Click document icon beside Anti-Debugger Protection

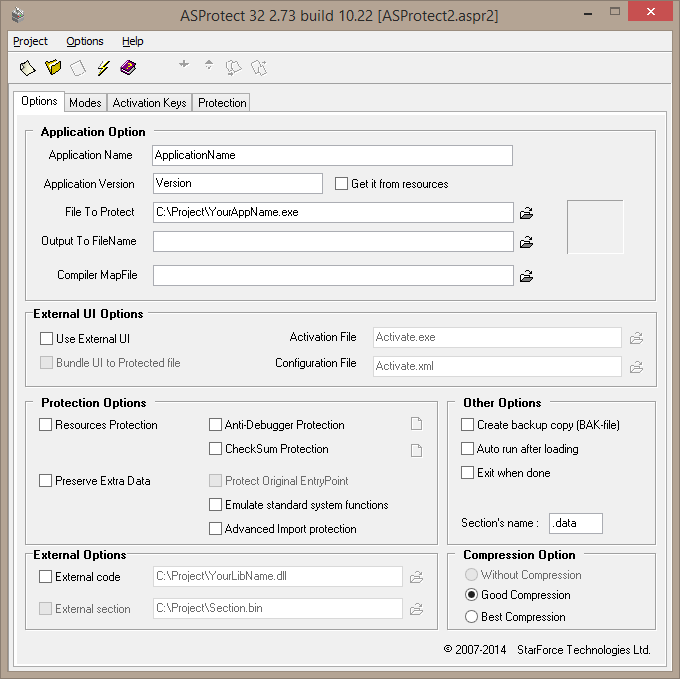(416, 424)
